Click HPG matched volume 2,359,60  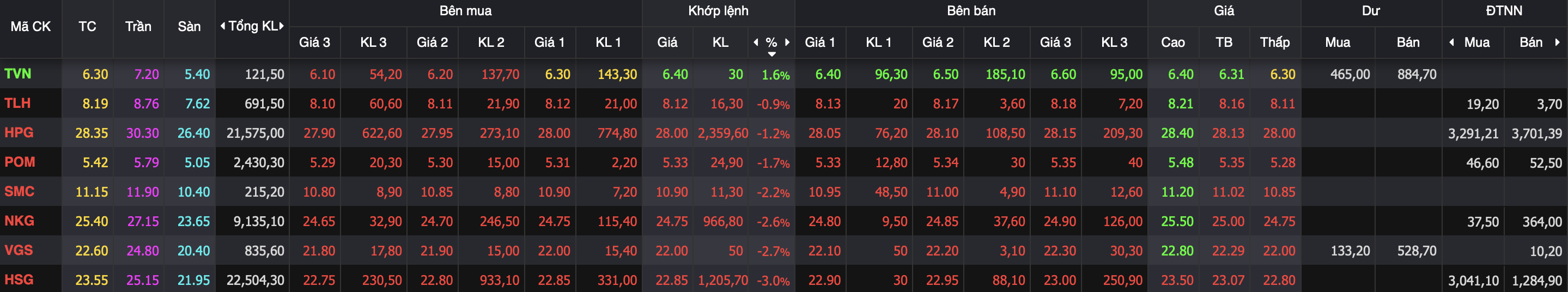[x=723, y=133]
